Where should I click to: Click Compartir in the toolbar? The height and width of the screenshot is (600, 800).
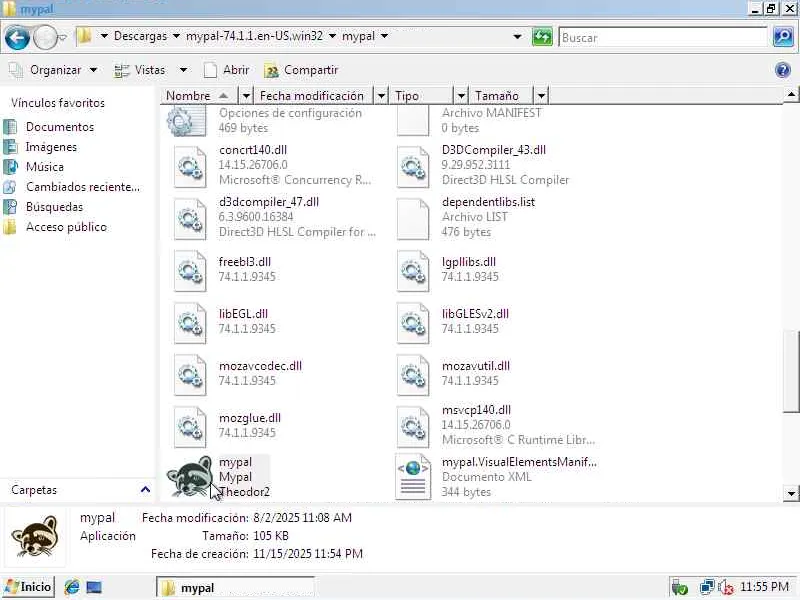tap(301, 70)
